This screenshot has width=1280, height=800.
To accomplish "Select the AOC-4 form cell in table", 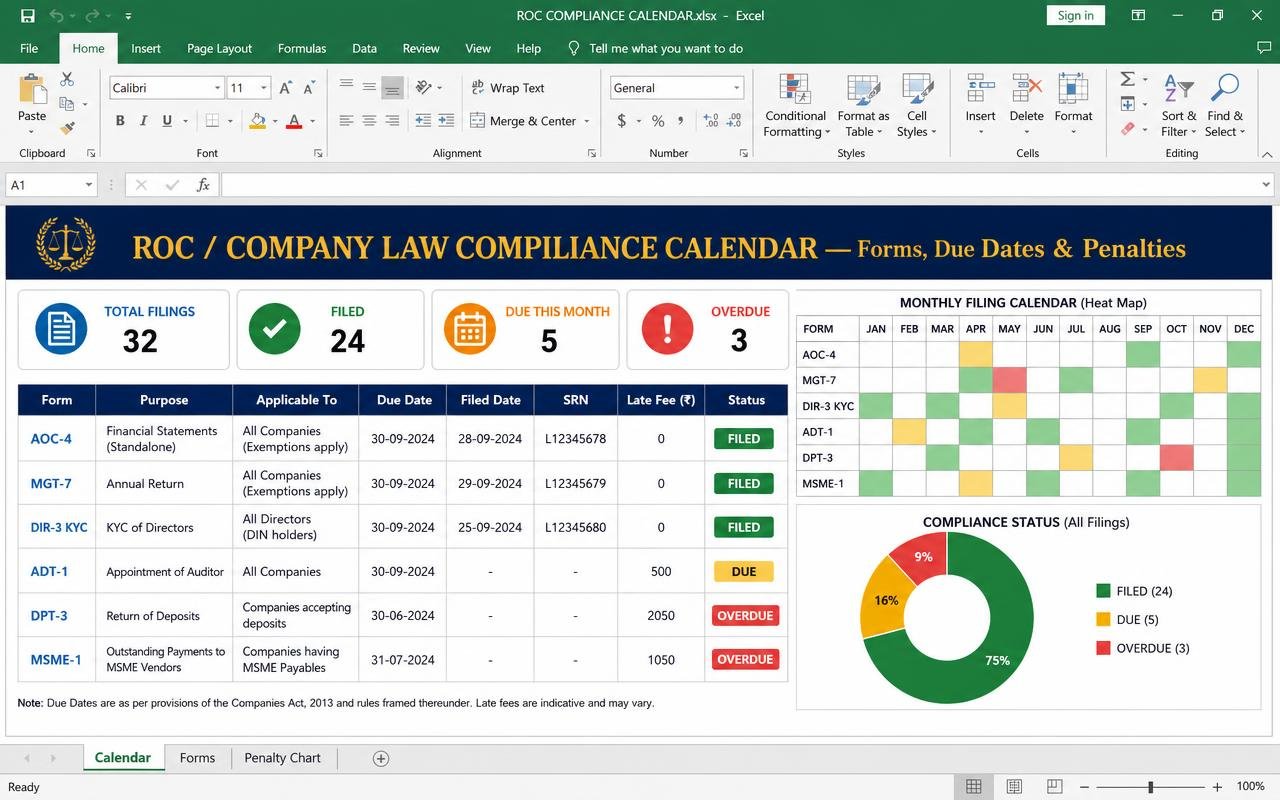I will coord(56,439).
